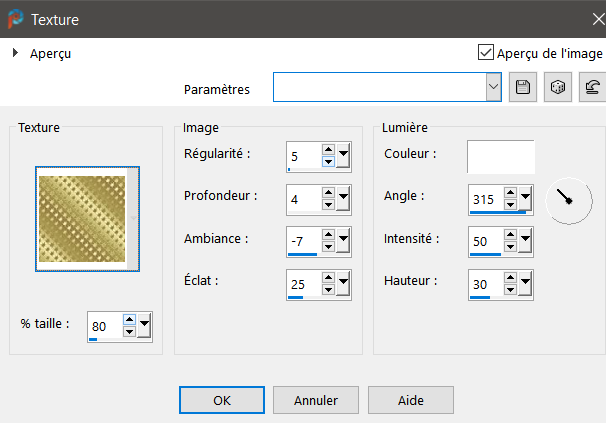
Task: Click into the Éclat value field
Action: pos(301,286)
